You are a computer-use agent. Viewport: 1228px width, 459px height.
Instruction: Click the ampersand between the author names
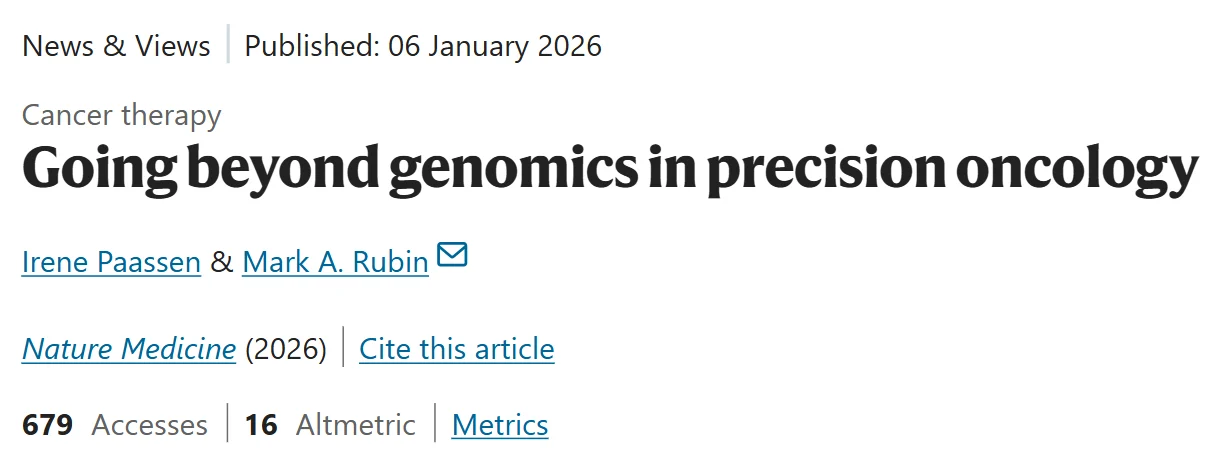[x=222, y=262]
